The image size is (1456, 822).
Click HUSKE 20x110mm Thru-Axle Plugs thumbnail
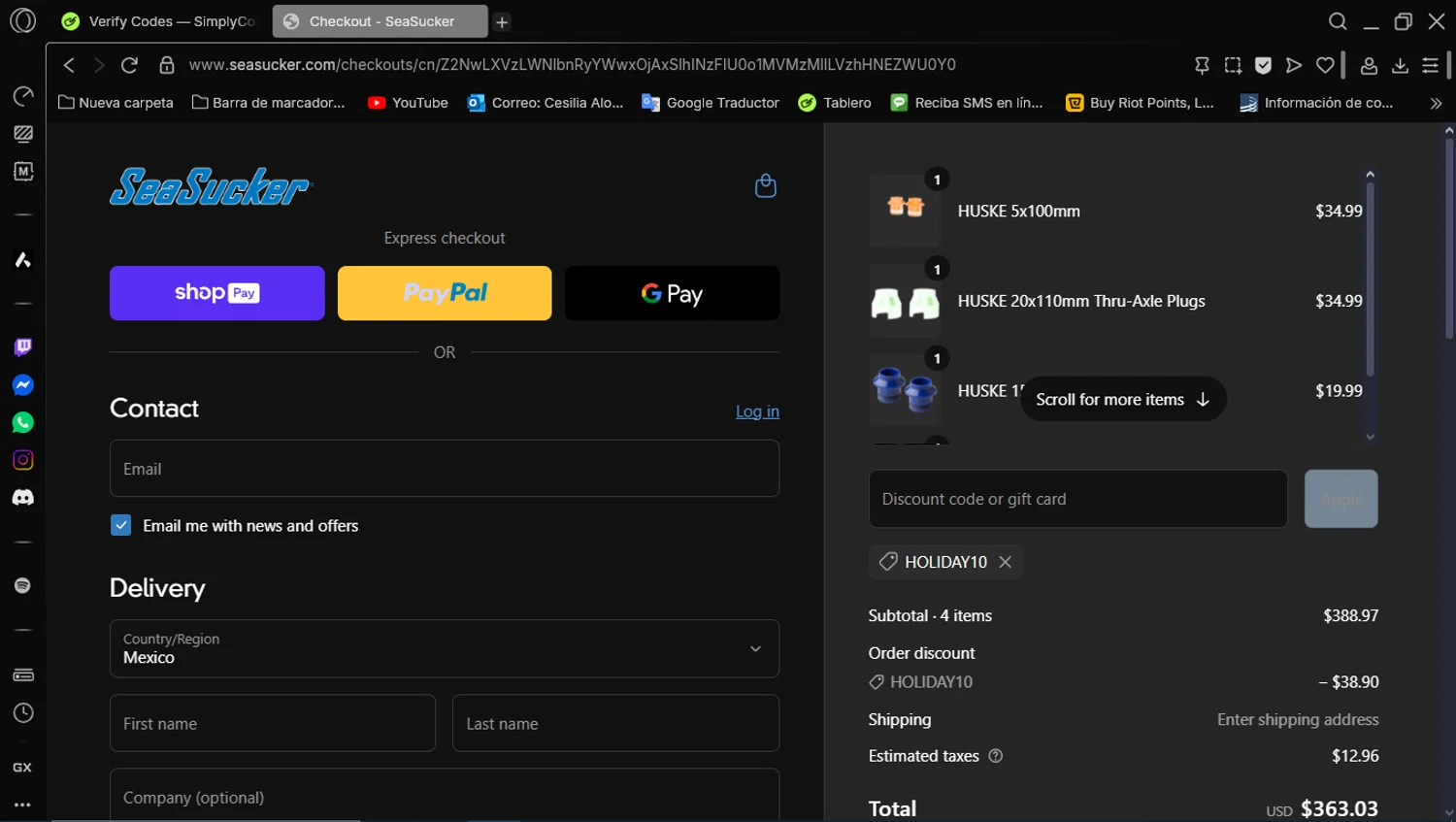click(x=905, y=301)
